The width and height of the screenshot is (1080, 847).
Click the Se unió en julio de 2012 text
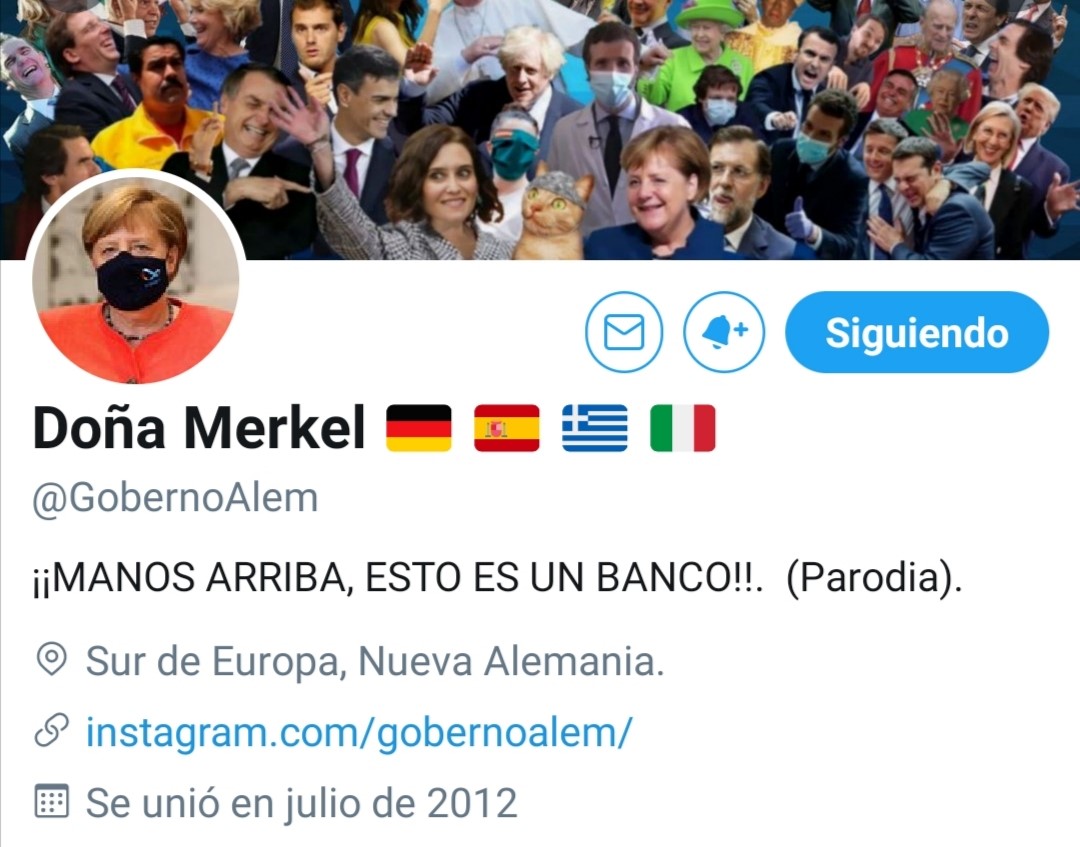click(x=301, y=802)
